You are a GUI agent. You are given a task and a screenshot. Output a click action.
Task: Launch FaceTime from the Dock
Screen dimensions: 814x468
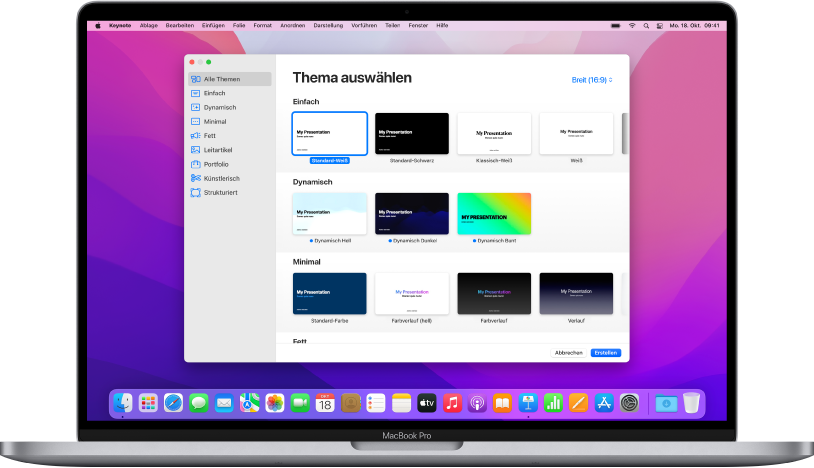click(x=300, y=403)
